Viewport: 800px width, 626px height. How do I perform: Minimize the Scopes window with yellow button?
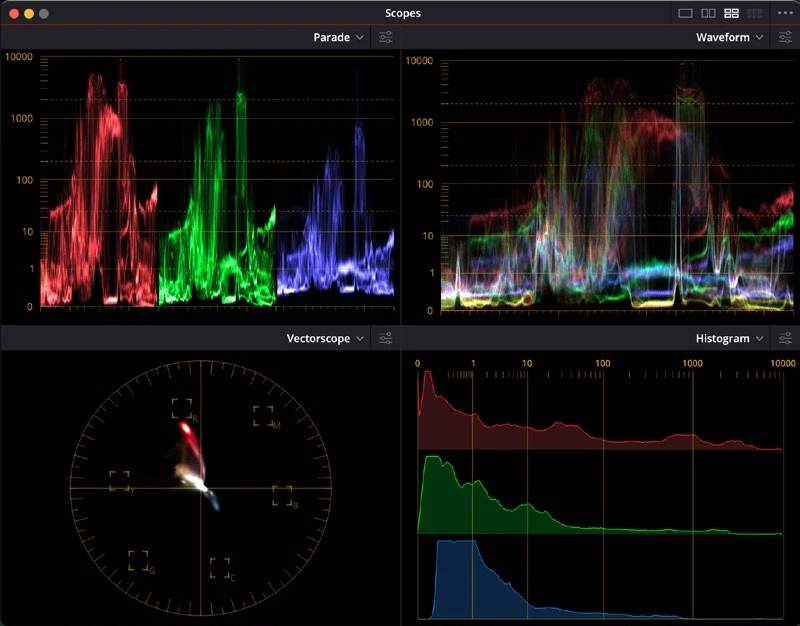tap(29, 14)
